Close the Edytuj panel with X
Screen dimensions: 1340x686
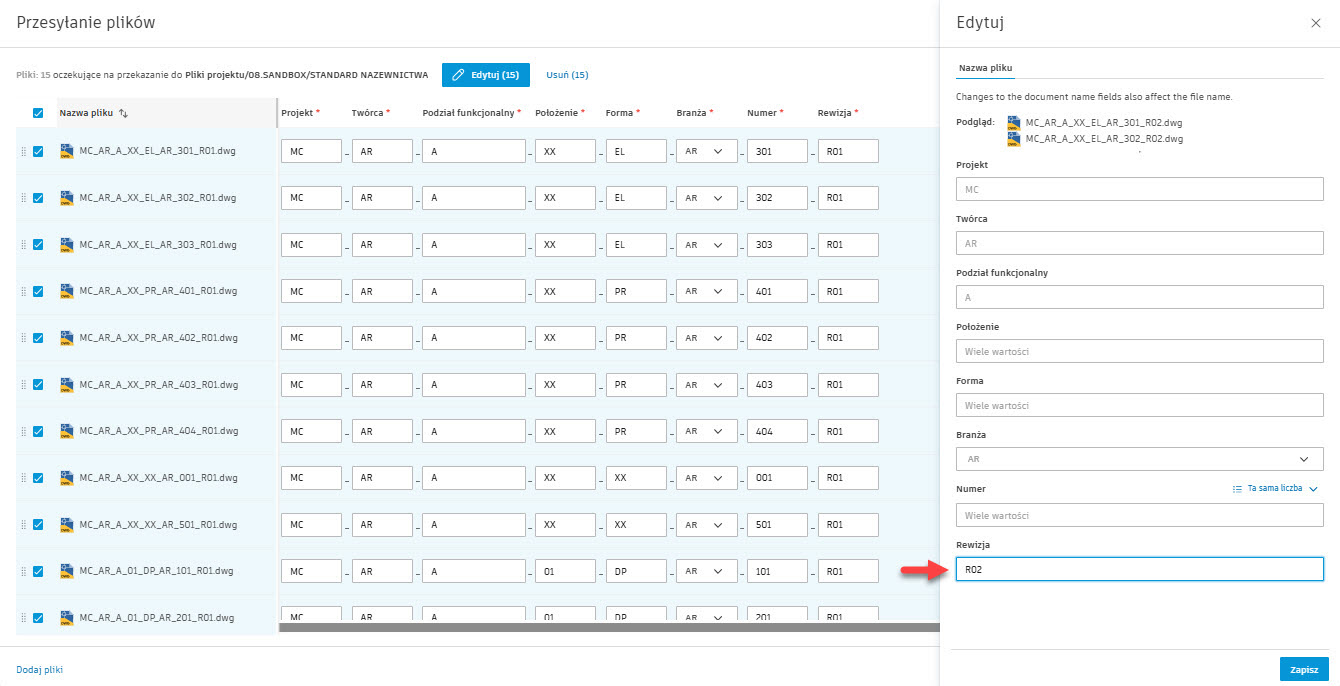pyautogui.click(x=1315, y=23)
